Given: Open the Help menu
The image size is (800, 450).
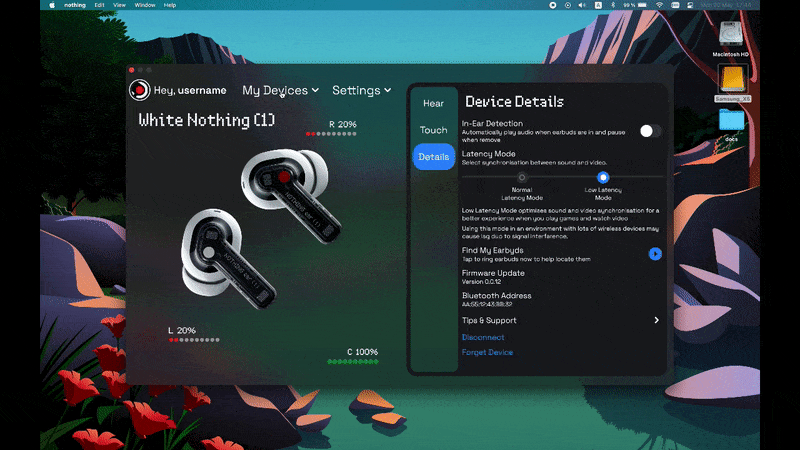Looking at the screenshot, I should (x=170, y=5).
